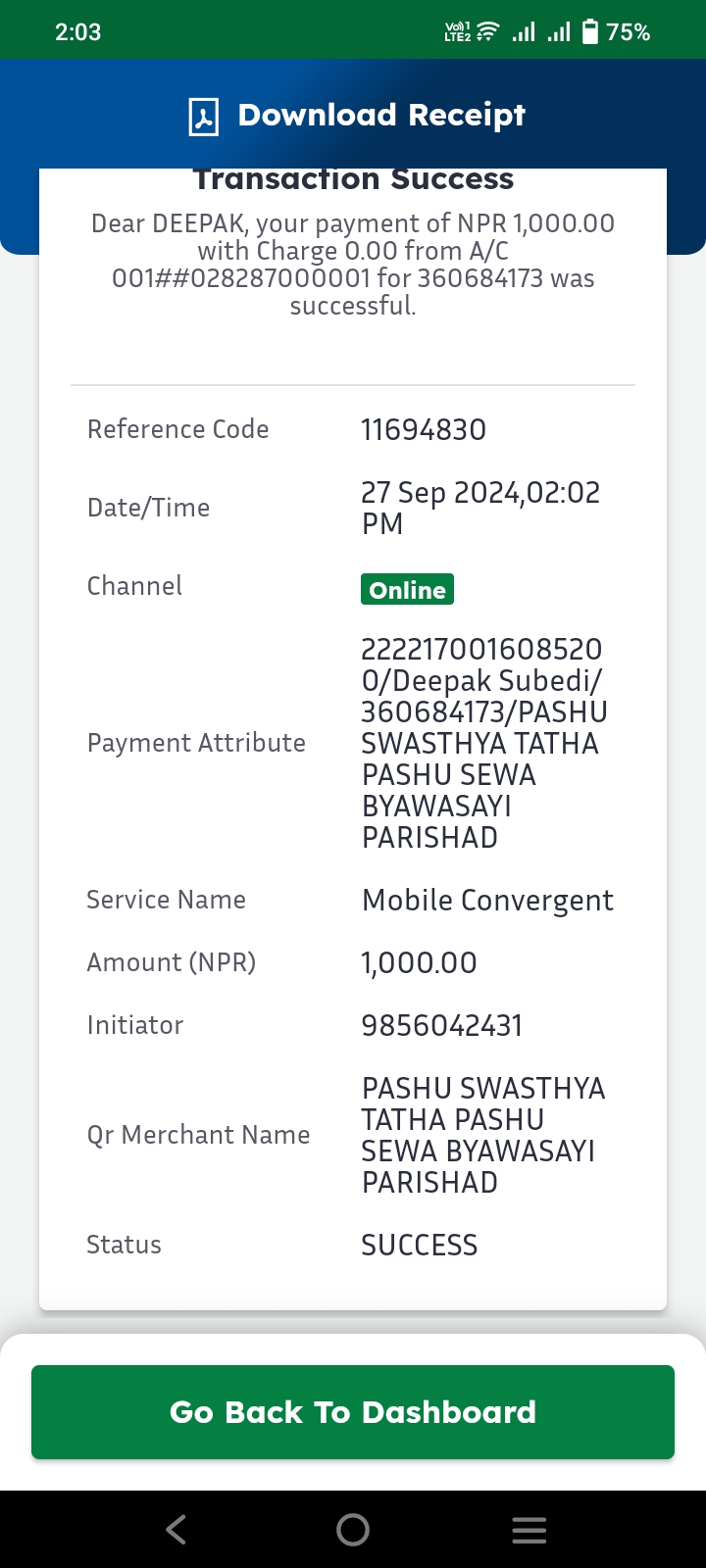The height and width of the screenshot is (1568, 706).
Task: Tap the Wi-Fi icon in status bar
Action: 488,31
